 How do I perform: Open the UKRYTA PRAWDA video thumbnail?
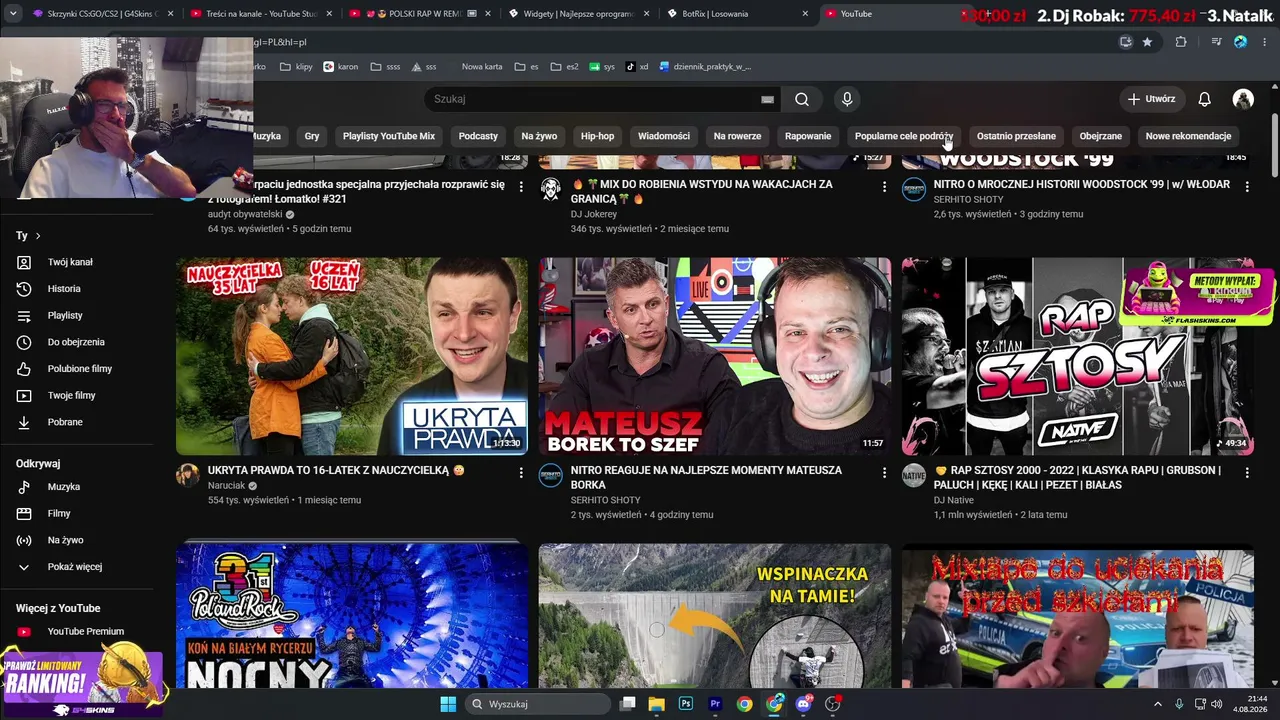click(352, 357)
